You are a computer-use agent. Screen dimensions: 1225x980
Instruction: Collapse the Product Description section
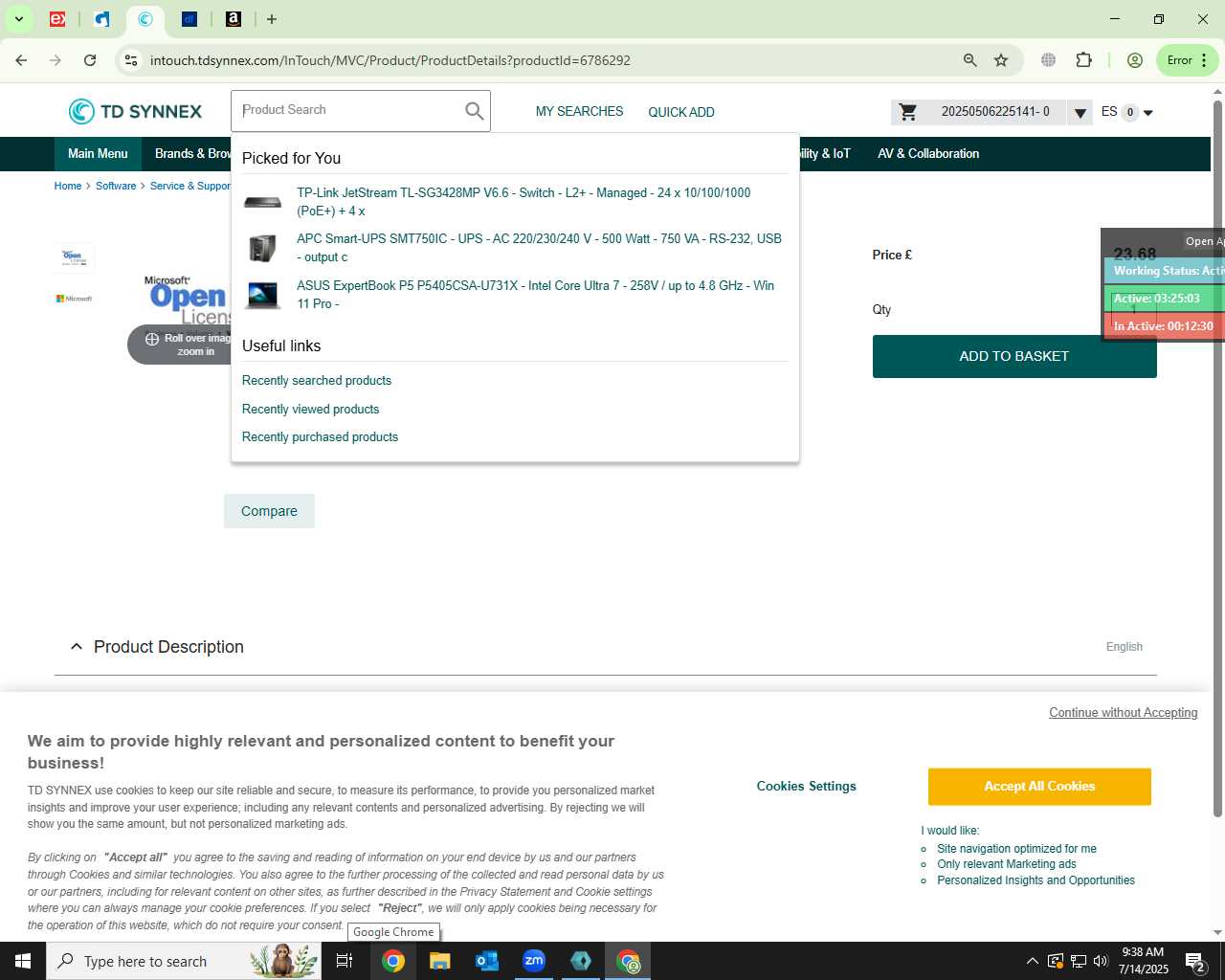[x=77, y=647]
